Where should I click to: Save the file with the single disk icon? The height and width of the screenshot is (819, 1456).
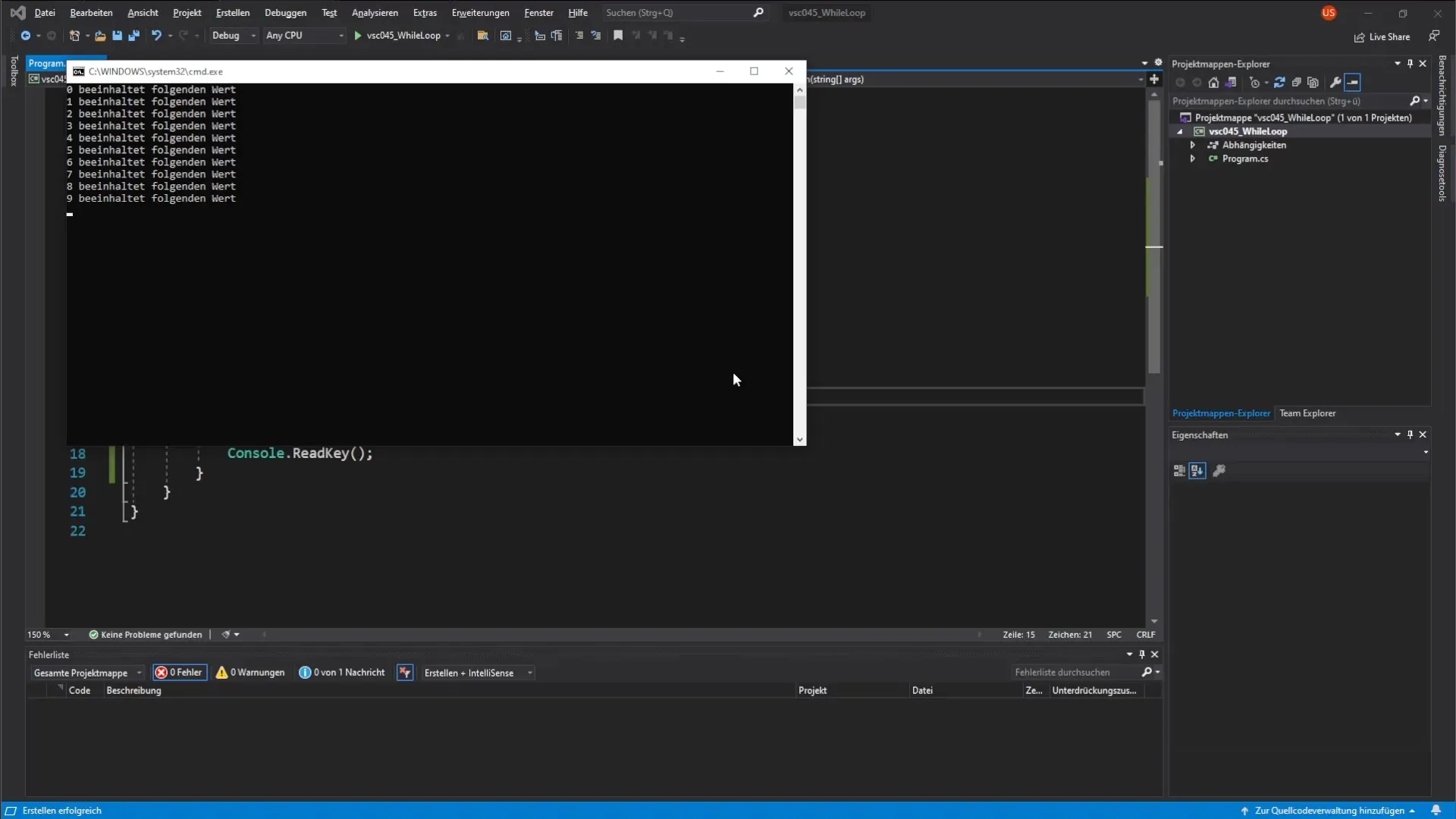(x=117, y=36)
